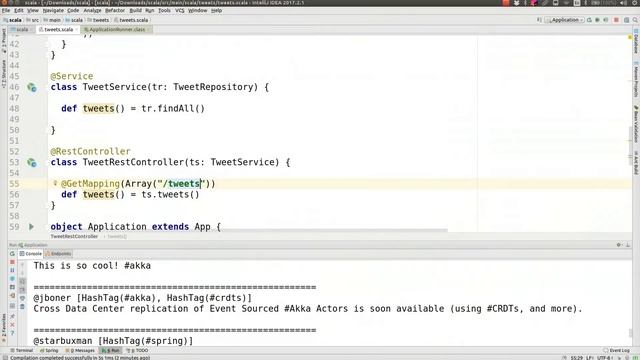Viewport: 640px width, 360px height.
Task: Open the Refactor menu
Action: pos(115,11)
